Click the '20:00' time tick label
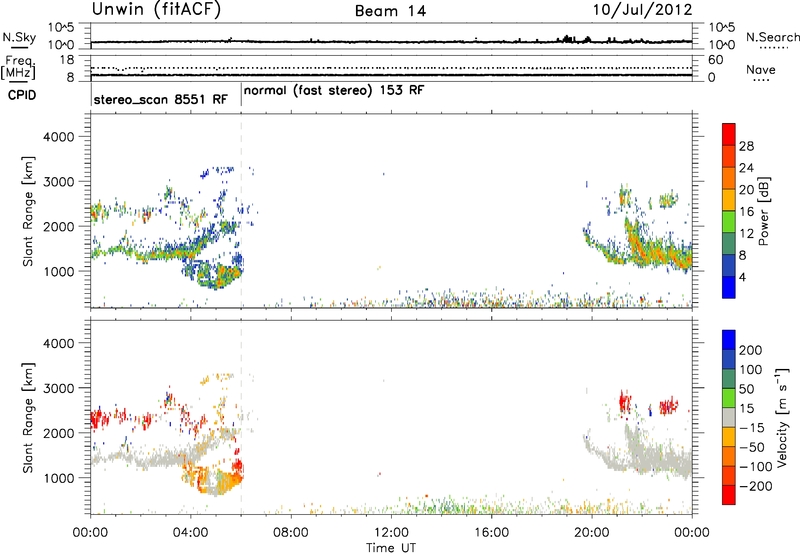 [x=592, y=533]
